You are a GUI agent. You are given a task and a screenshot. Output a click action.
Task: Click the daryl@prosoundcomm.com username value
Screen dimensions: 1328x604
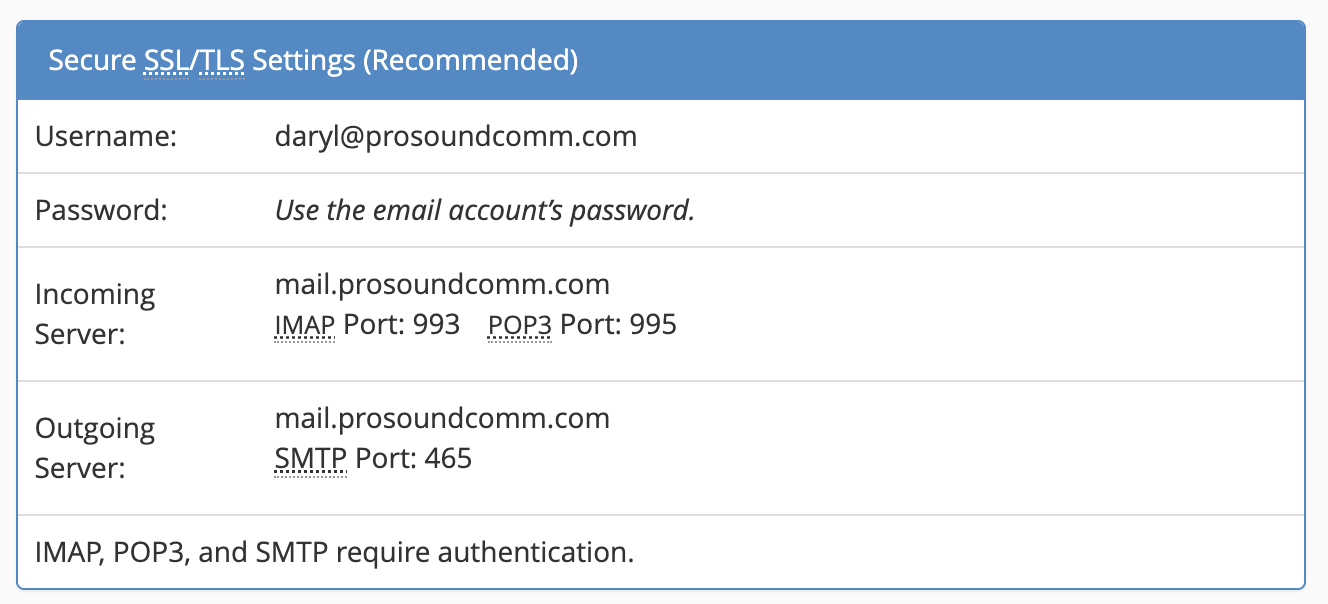click(456, 136)
